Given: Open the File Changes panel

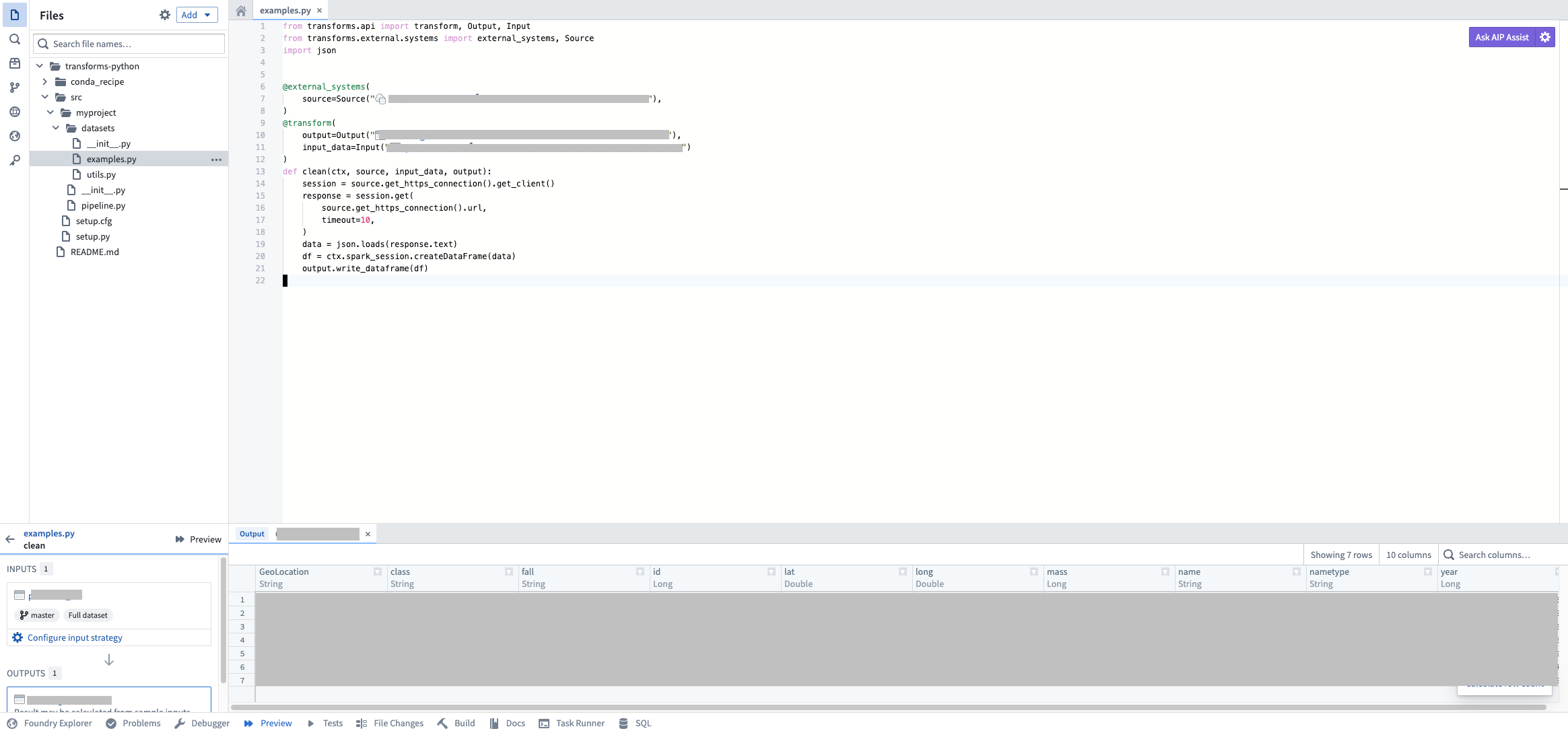Looking at the screenshot, I should 390,723.
